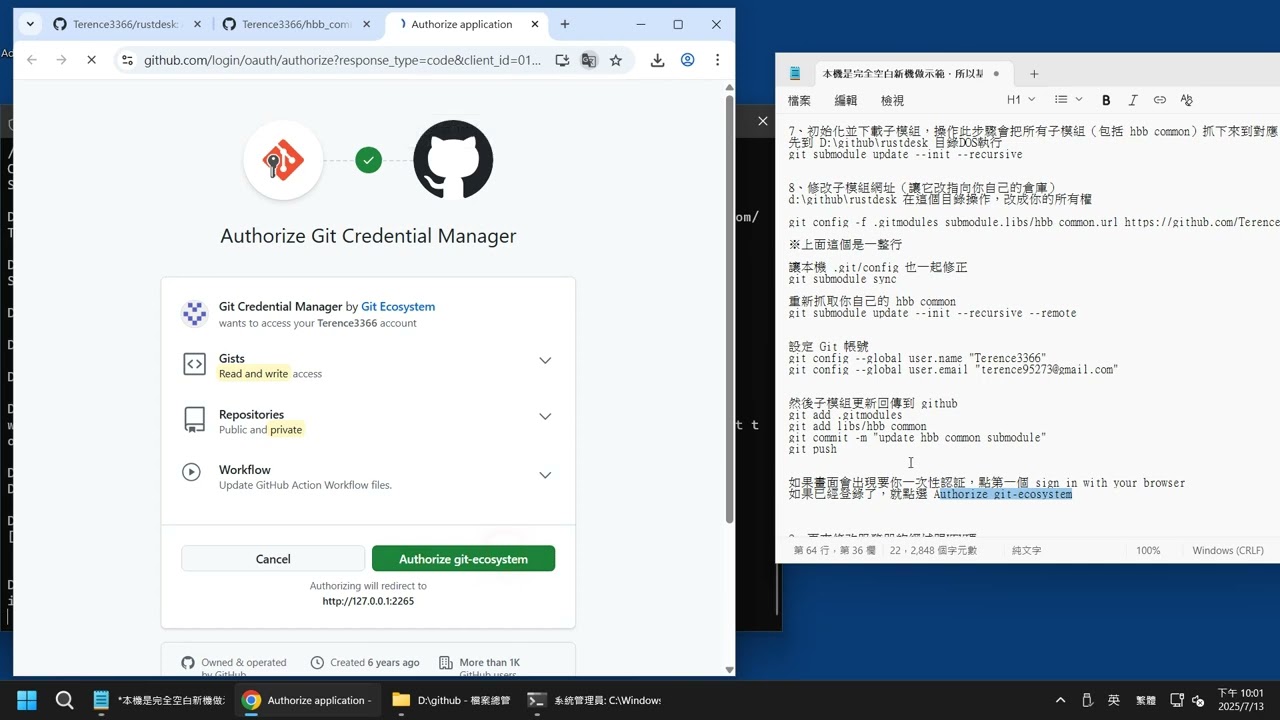Click scrollbar down arrow in Chrome page
1280x720 pixels.
tap(729, 669)
